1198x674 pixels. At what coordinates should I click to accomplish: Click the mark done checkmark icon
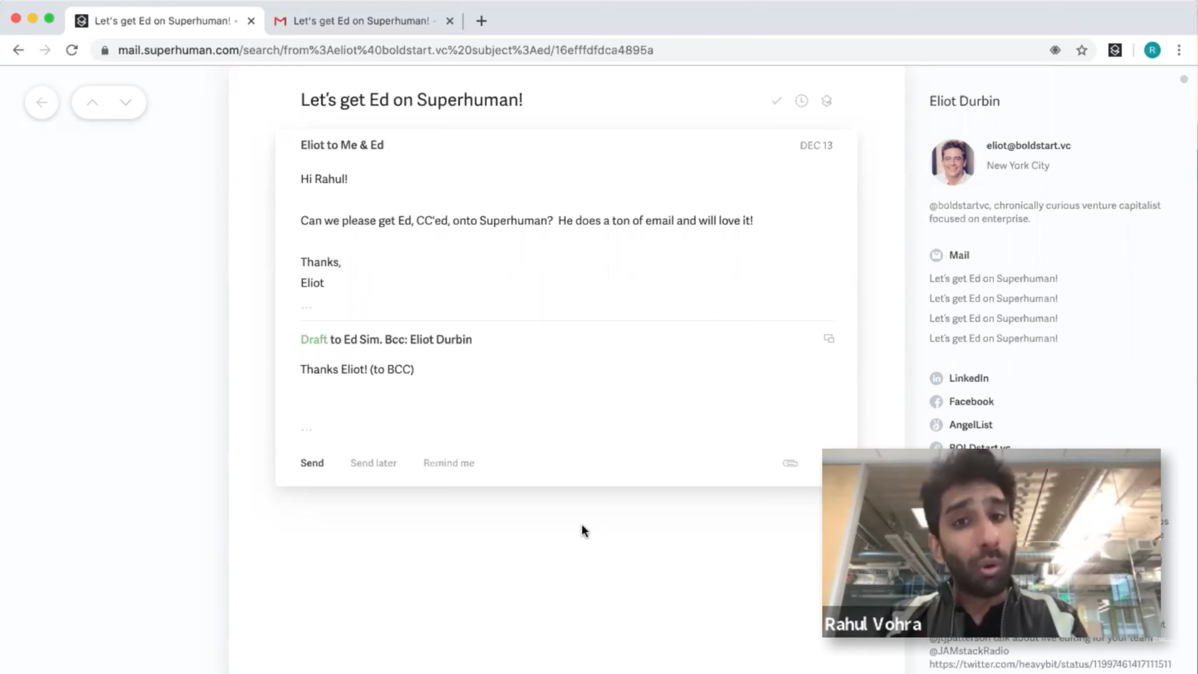[x=776, y=101]
